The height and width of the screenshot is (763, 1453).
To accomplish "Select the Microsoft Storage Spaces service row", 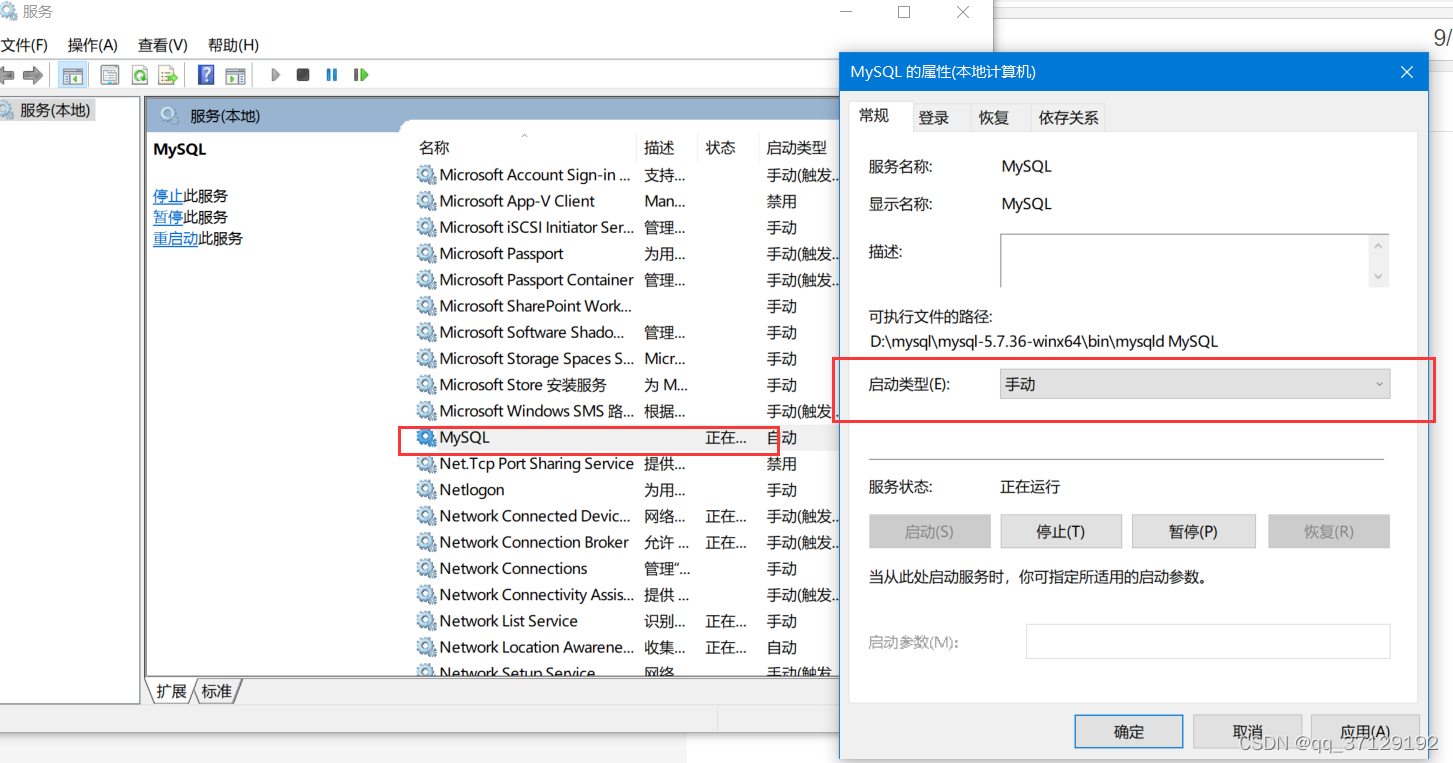I will pos(626,359).
